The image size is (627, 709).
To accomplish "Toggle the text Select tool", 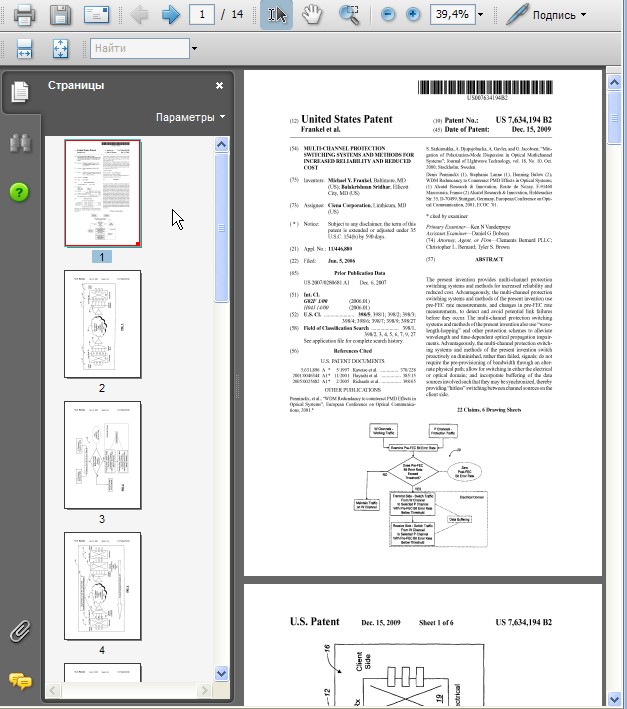I will point(277,15).
